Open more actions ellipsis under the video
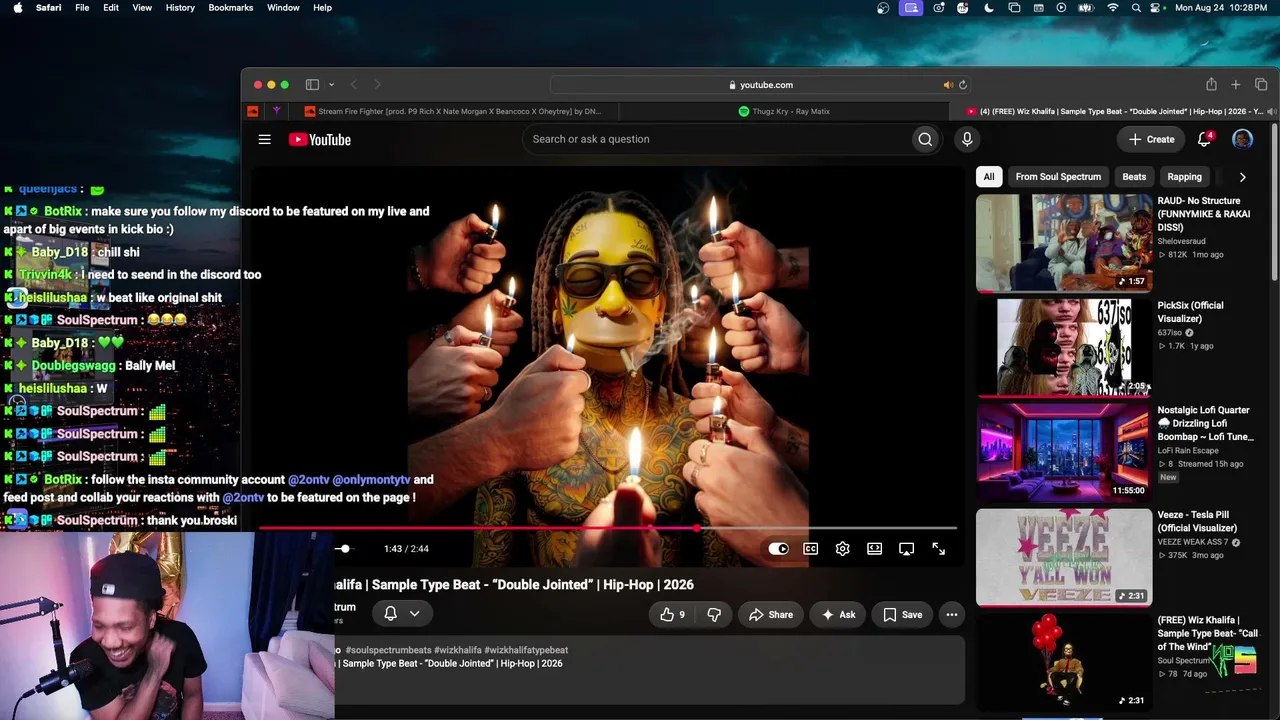This screenshot has height=720, width=1280. 952,615
